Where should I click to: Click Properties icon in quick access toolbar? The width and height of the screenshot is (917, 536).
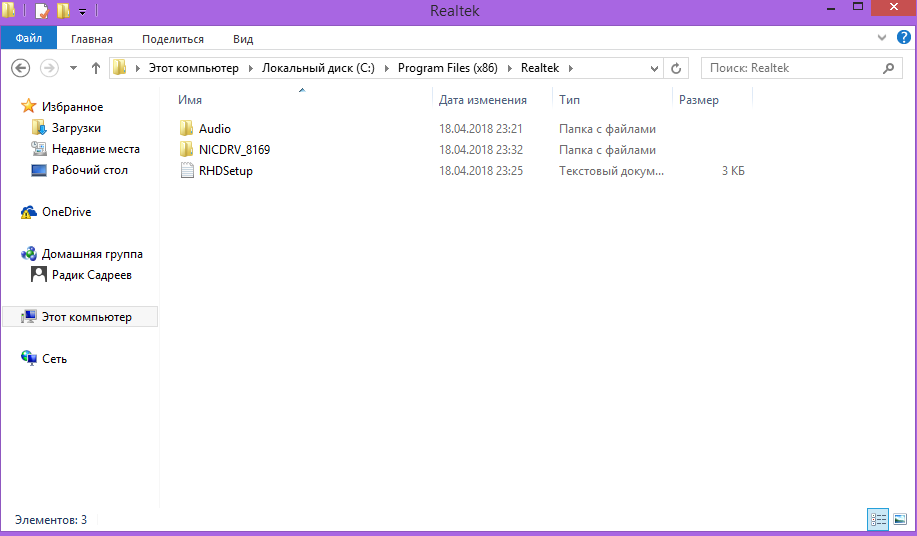point(42,11)
